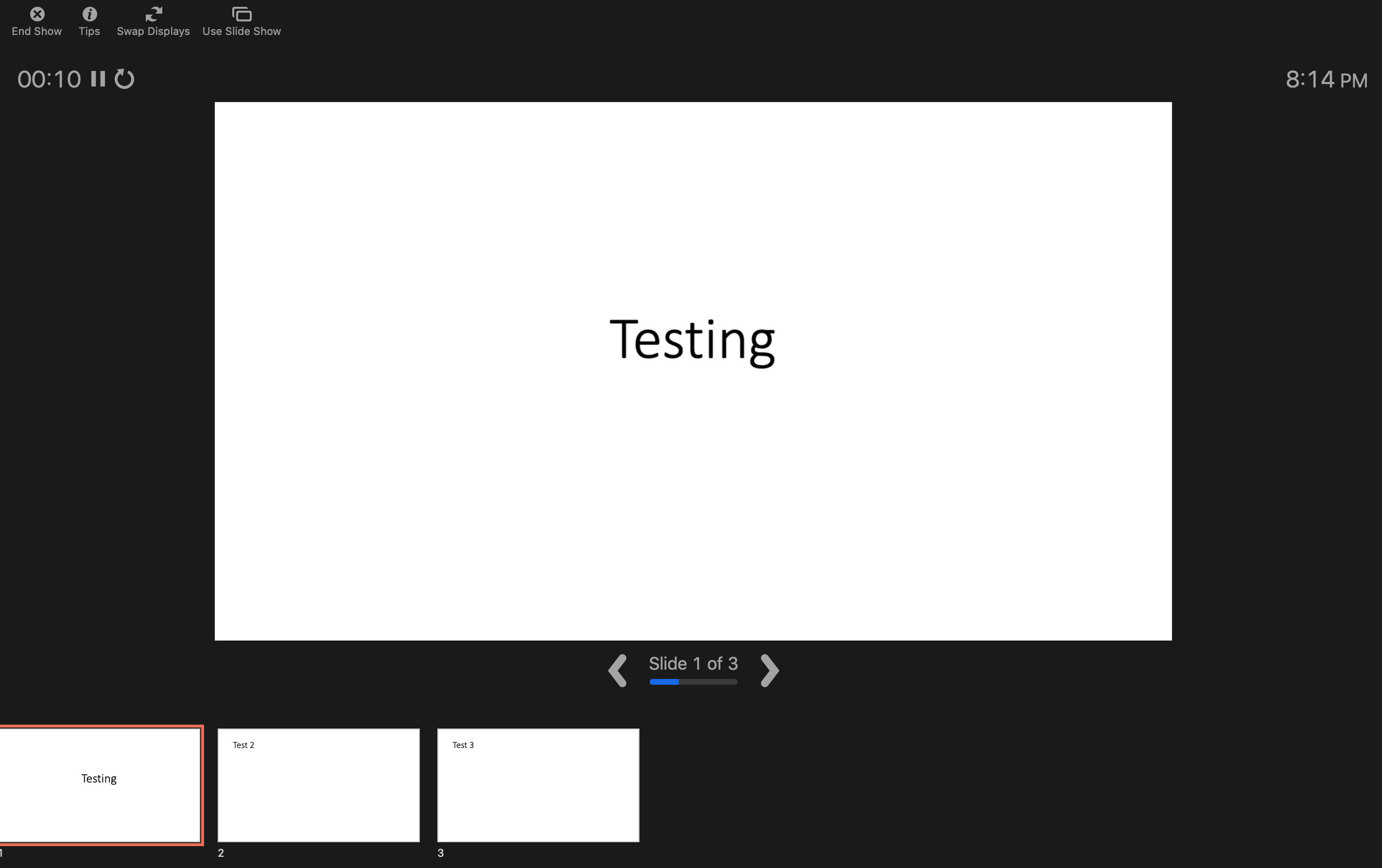Reset the elapsed timer

click(124, 79)
